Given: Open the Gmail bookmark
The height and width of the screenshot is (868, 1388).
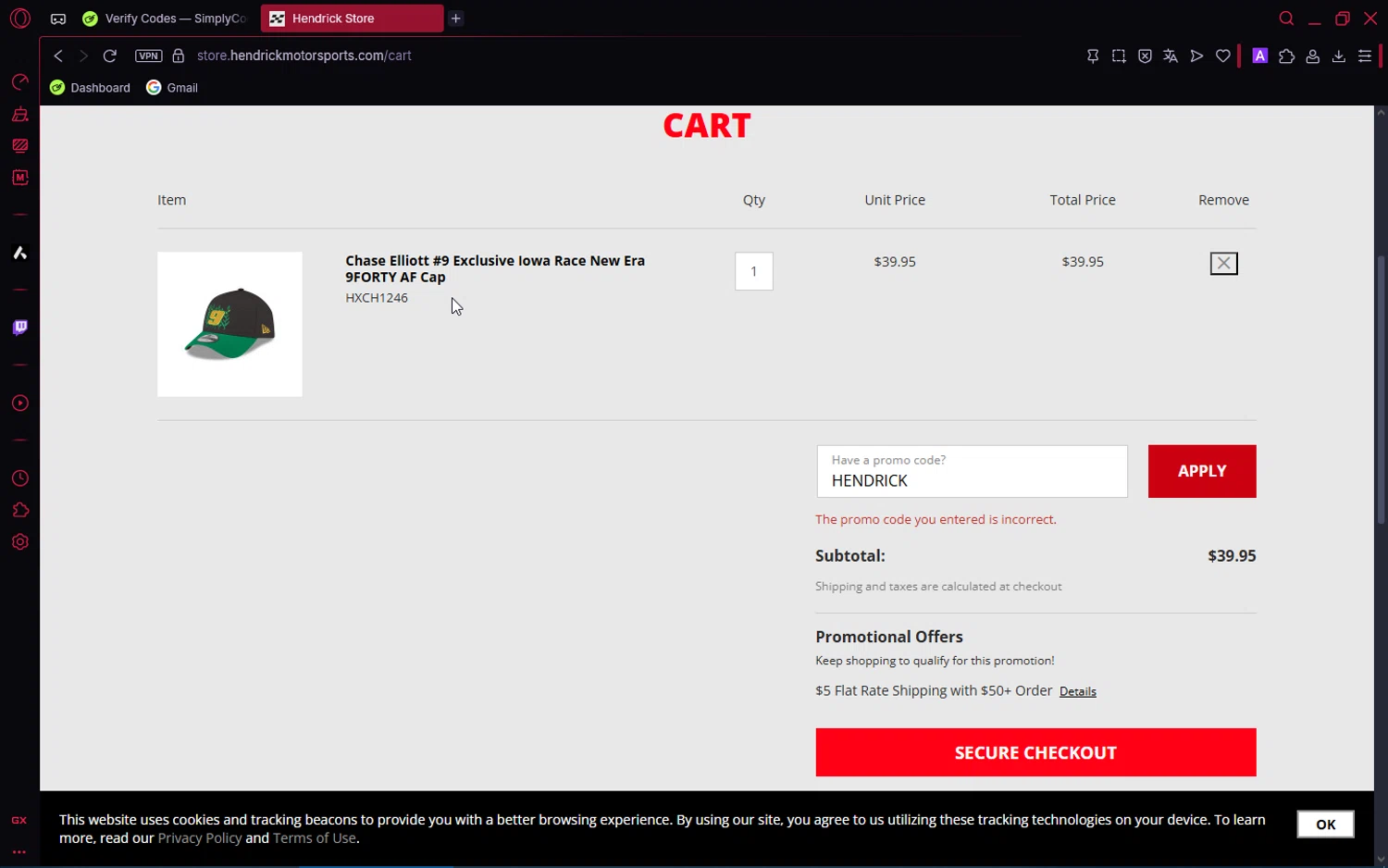Looking at the screenshot, I should 173,88.
